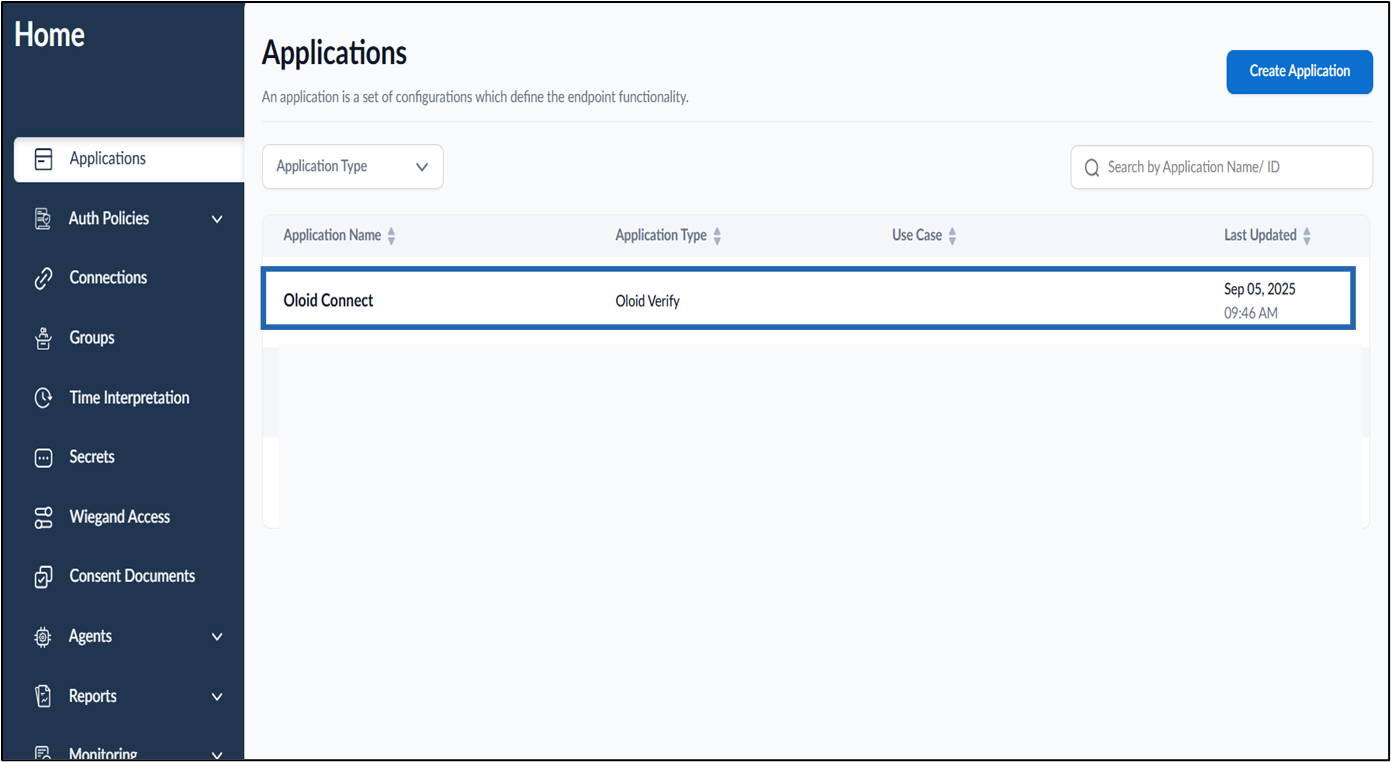Sort by Use Case arrows
Viewport: 1391px width, 762px height.
click(x=952, y=236)
